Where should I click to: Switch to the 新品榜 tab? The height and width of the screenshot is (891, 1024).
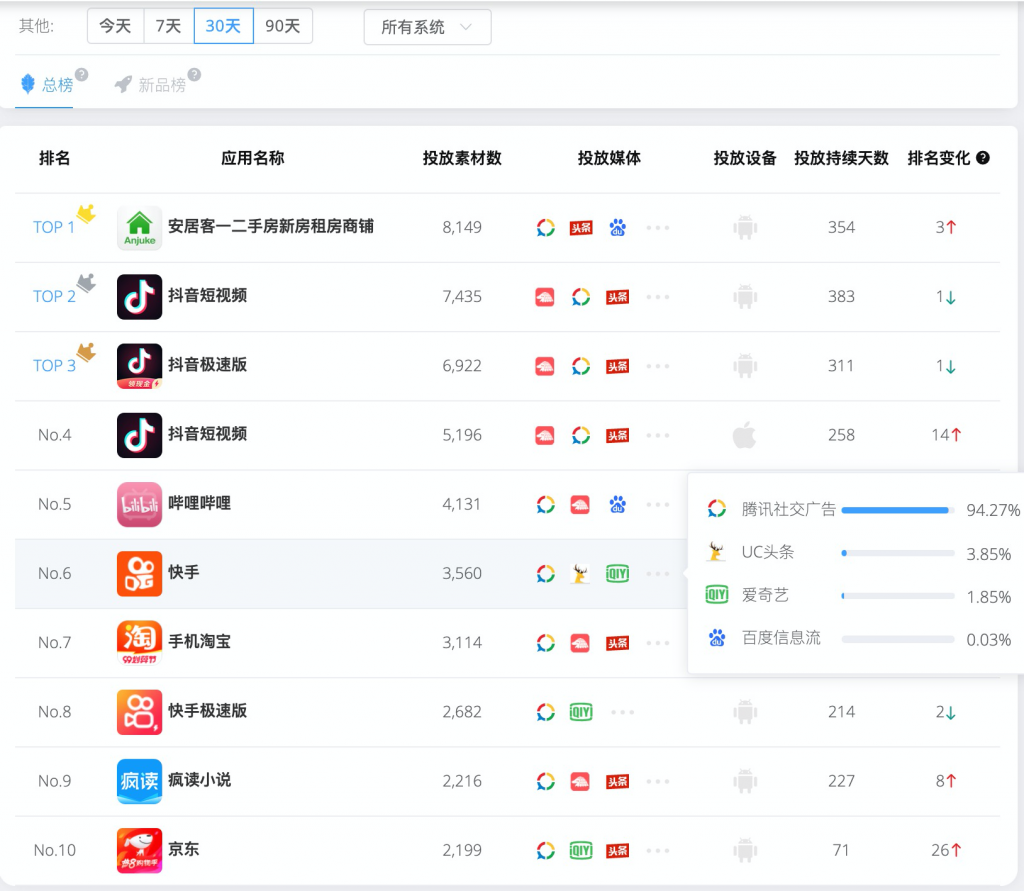click(151, 84)
